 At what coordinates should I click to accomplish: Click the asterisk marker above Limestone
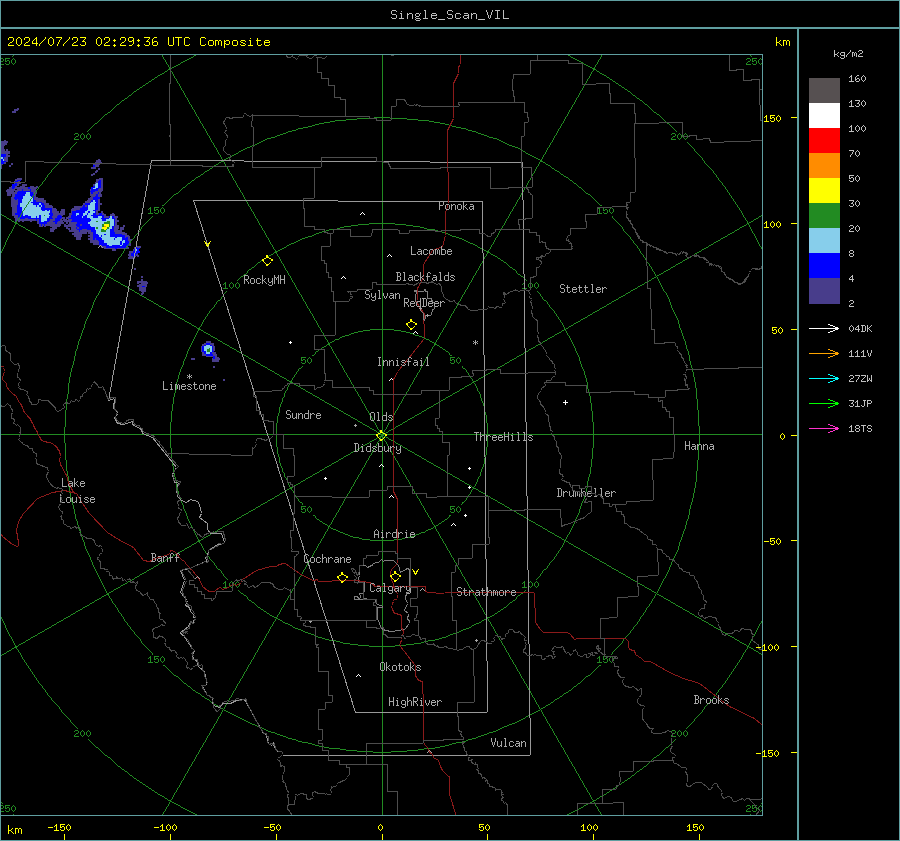(189, 377)
